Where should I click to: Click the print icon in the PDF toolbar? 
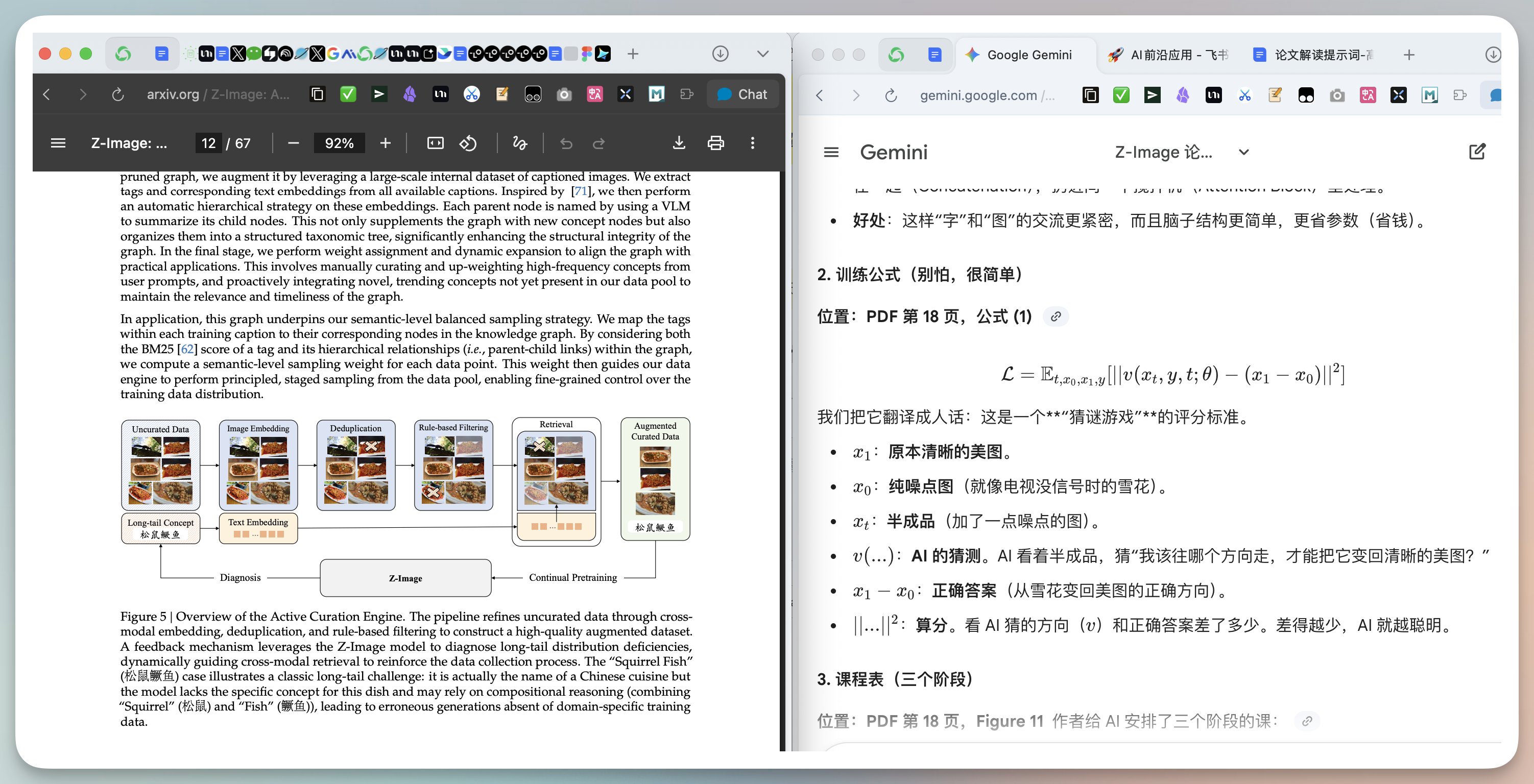coord(715,143)
